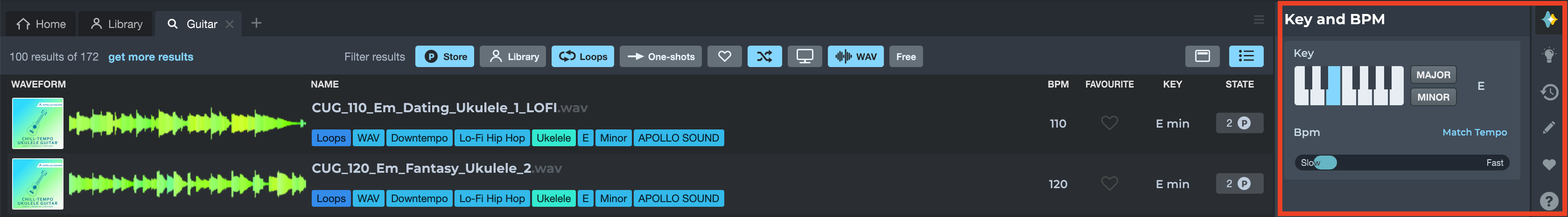Open a new search tab with plus
The image size is (1568, 217).
pyautogui.click(x=256, y=23)
